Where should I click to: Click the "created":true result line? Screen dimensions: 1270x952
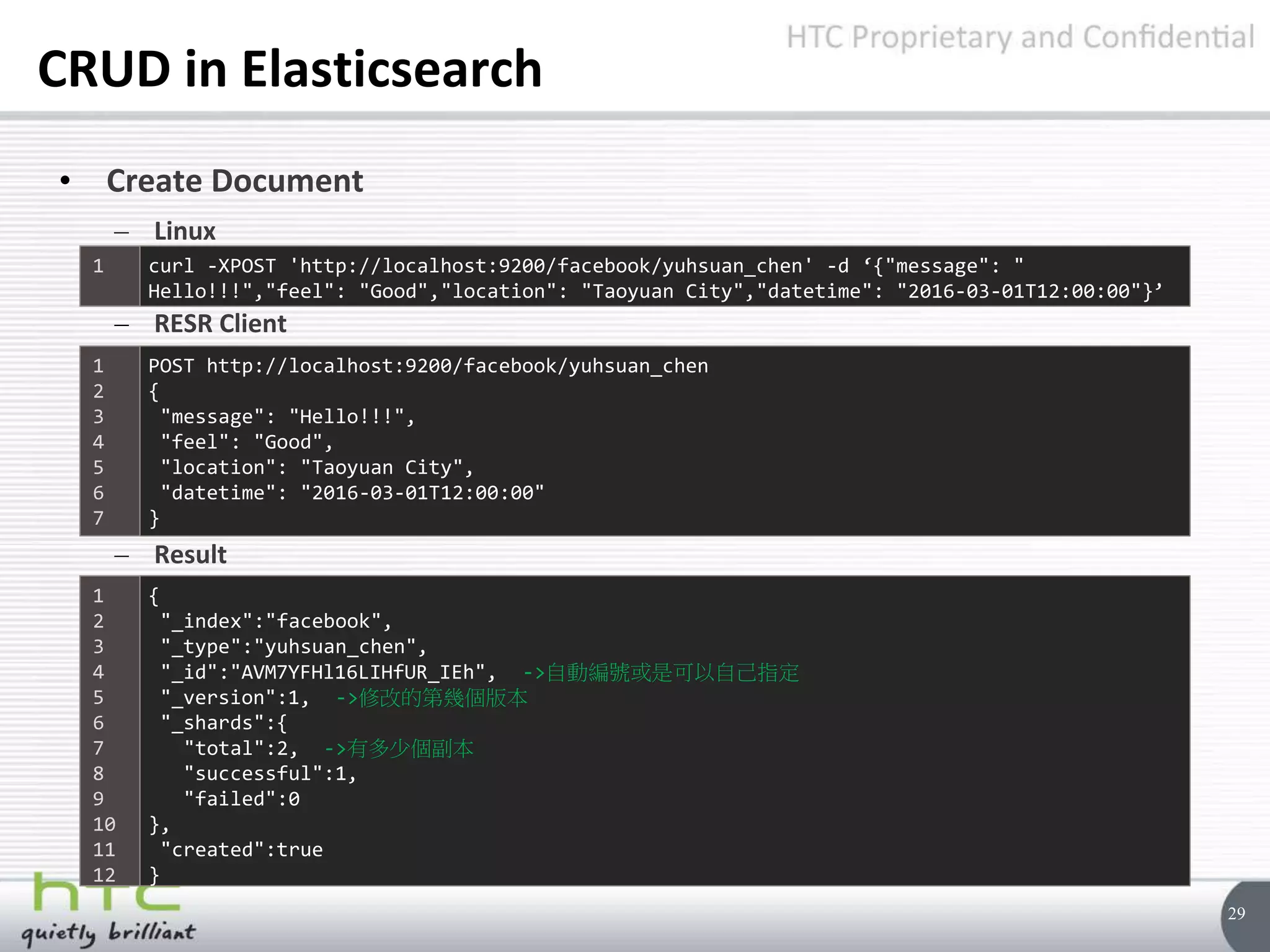pos(241,850)
